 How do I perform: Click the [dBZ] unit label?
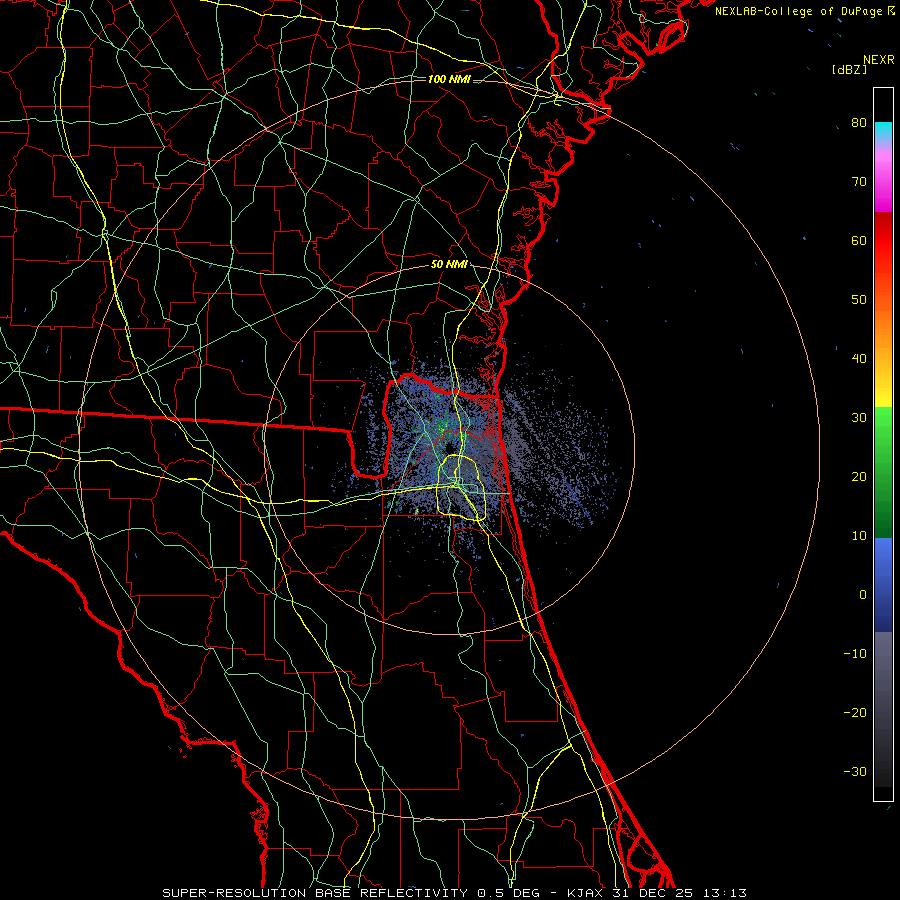(x=849, y=69)
